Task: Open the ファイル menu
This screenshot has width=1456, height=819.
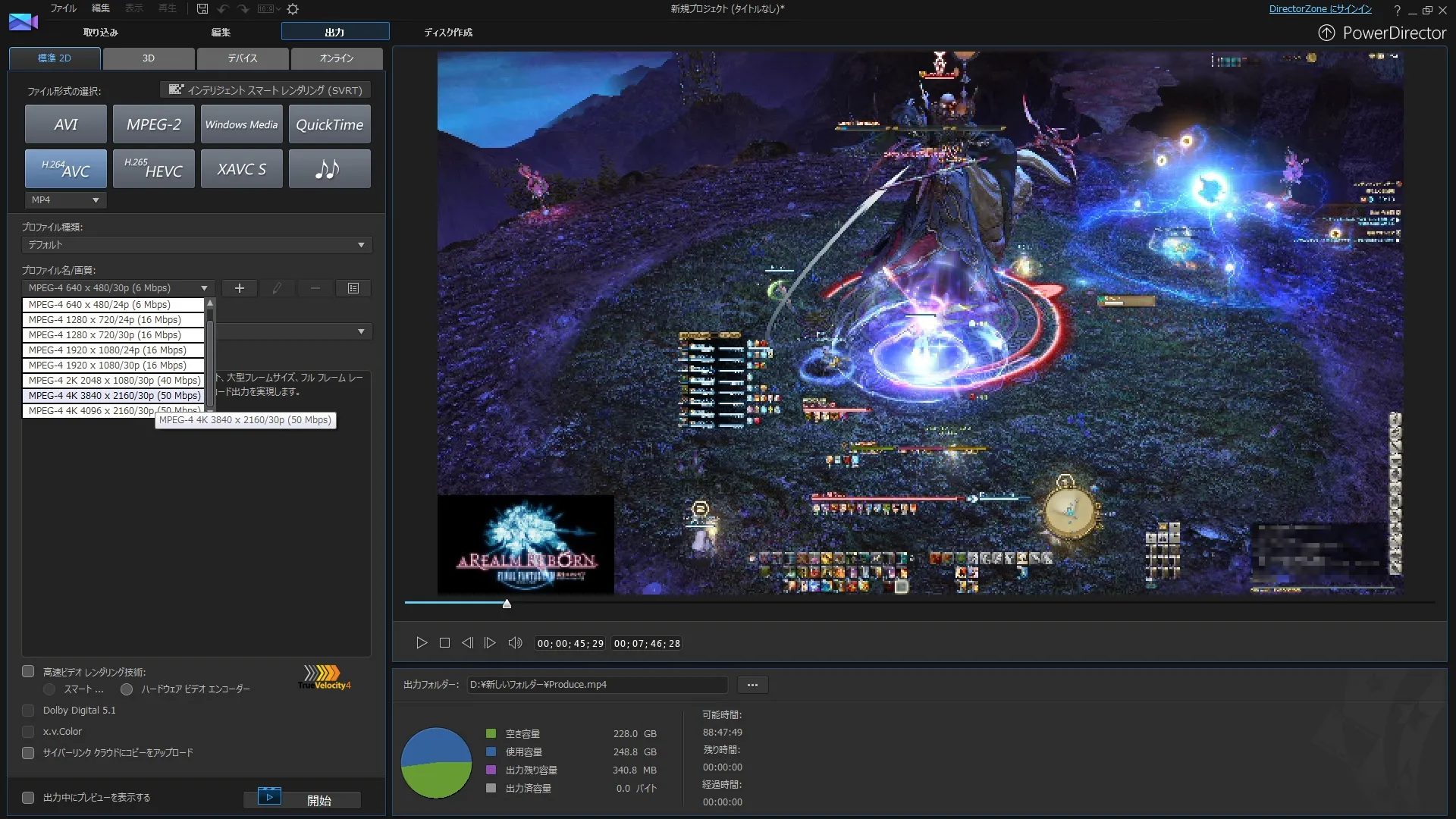Action: click(64, 8)
